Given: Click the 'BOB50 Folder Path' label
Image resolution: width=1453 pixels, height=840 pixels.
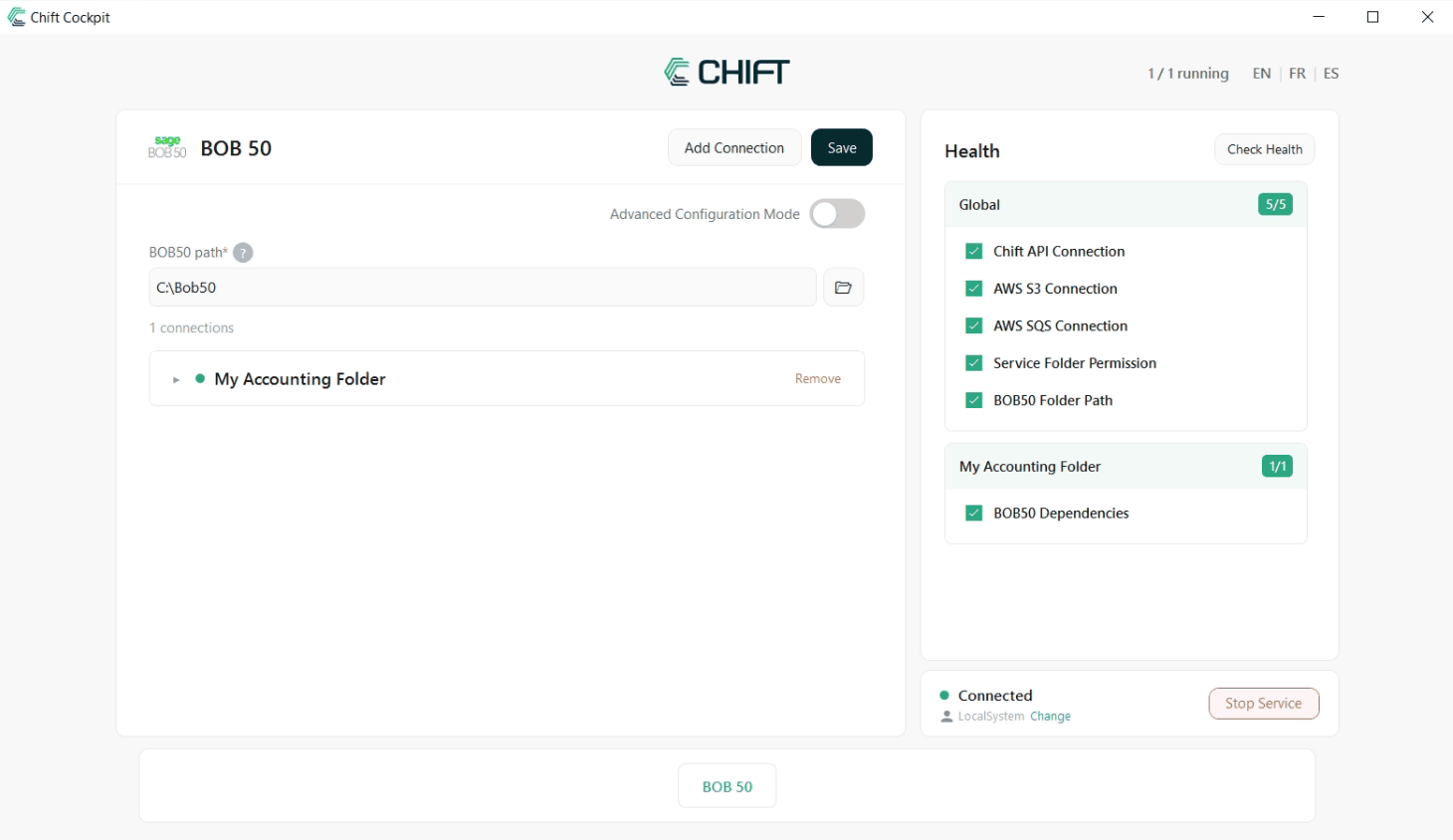Looking at the screenshot, I should pyautogui.click(x=1053, y=400).
